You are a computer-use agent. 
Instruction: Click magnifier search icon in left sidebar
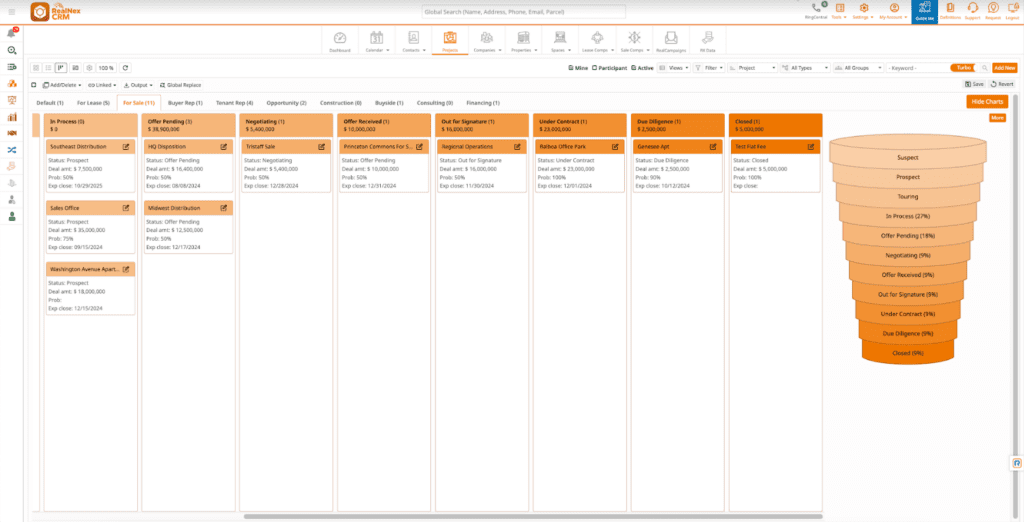pyautogui.click(x=12, y=50)
